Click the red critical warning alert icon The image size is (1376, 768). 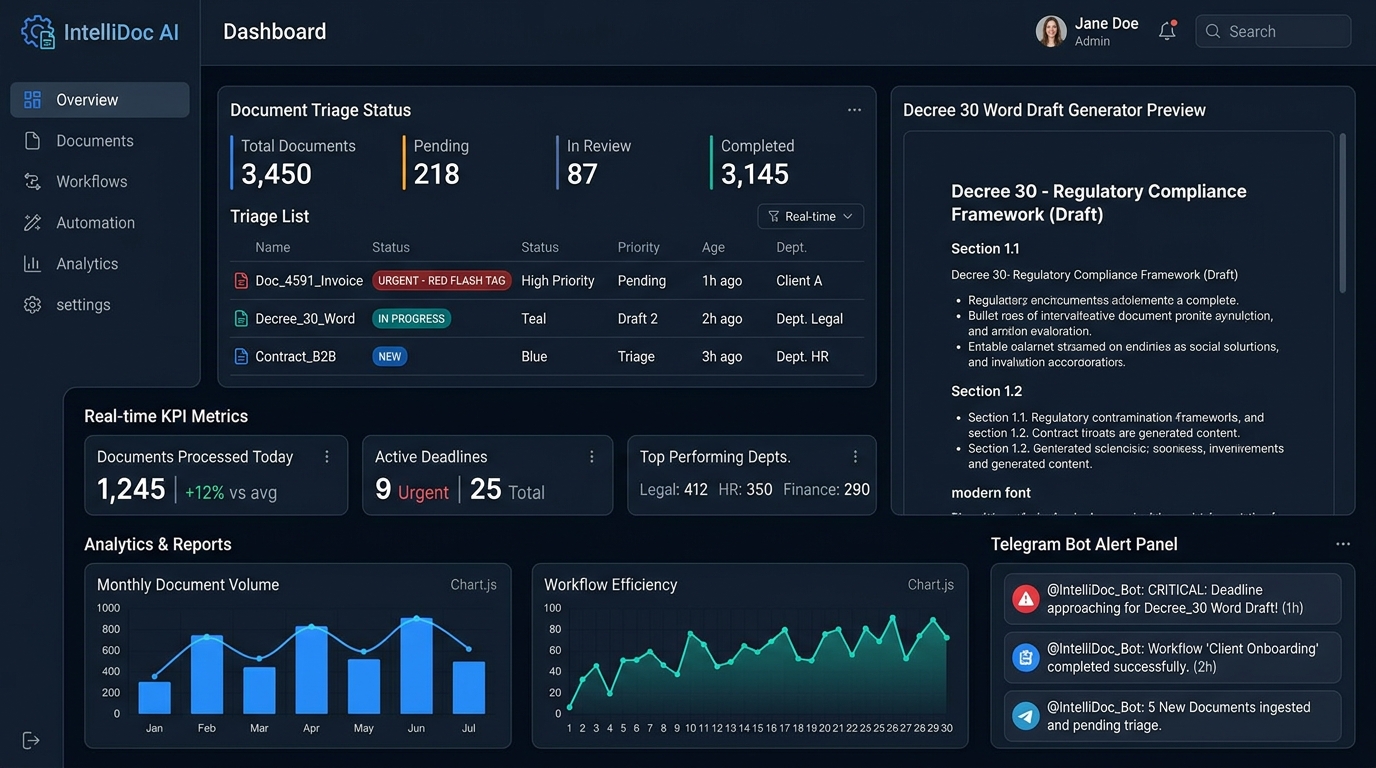tap(1026, 598)
